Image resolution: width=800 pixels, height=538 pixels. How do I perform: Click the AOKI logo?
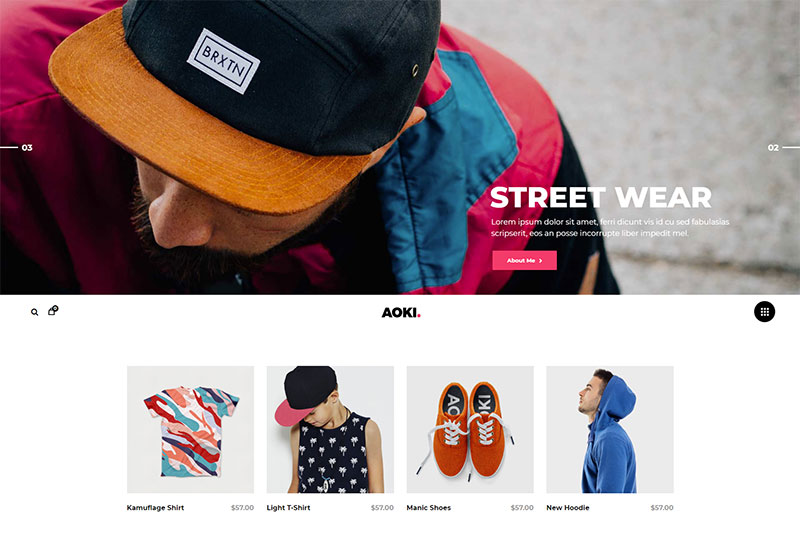tap(401, 312)
